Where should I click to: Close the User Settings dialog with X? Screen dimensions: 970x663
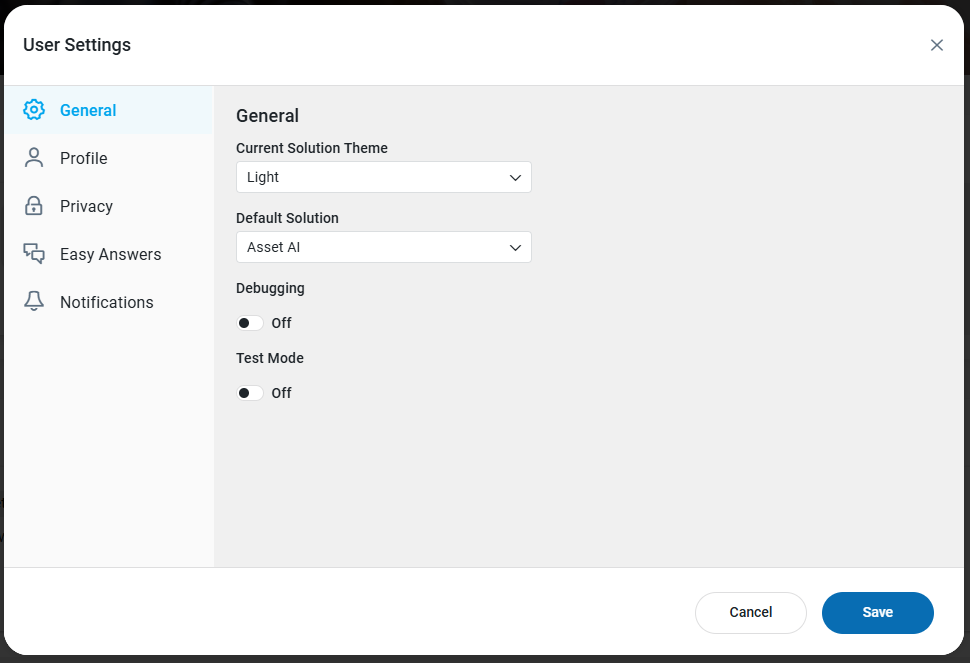[936, 45]
